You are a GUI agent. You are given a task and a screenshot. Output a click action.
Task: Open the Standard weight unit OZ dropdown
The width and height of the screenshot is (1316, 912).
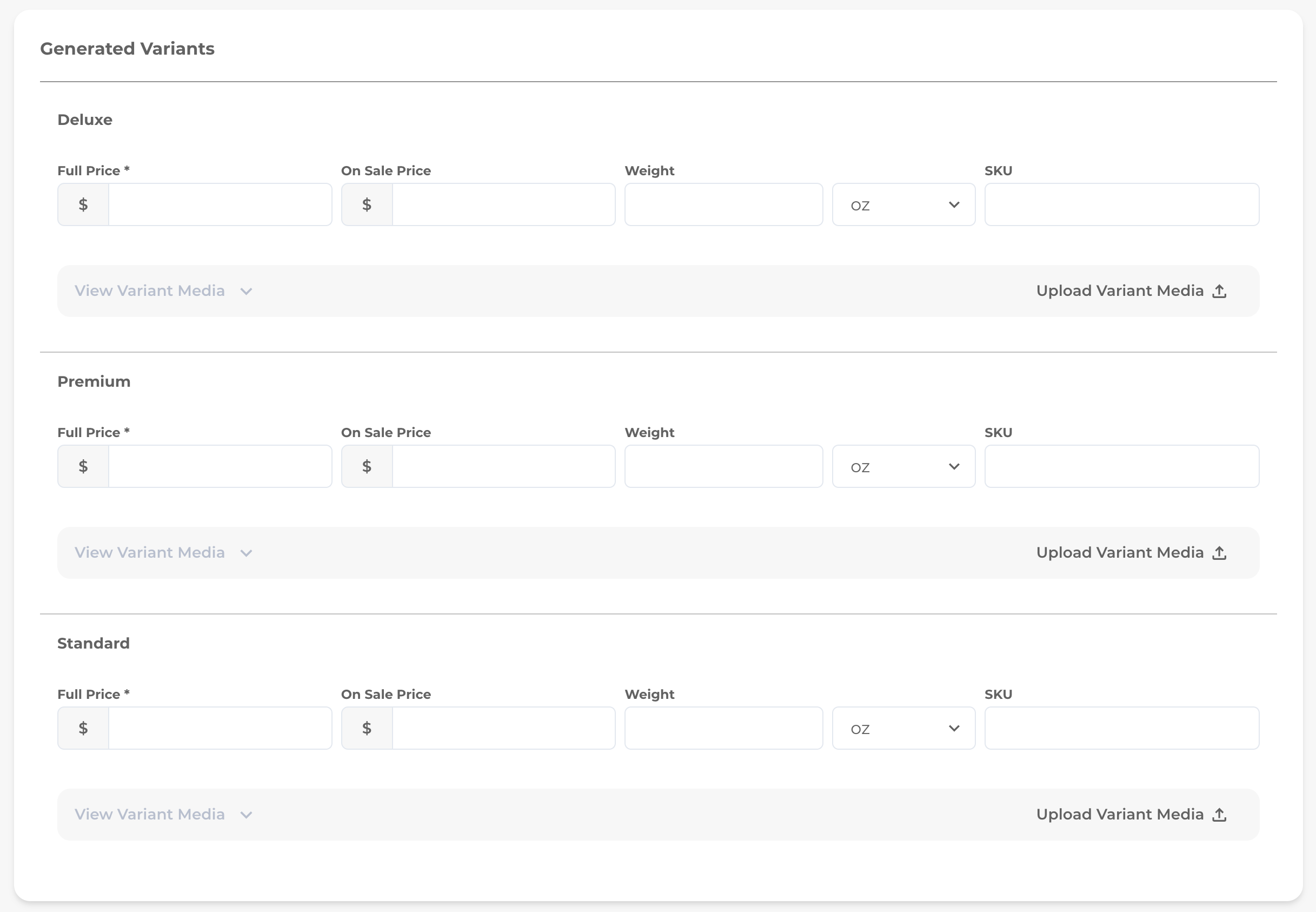point(903,728)
